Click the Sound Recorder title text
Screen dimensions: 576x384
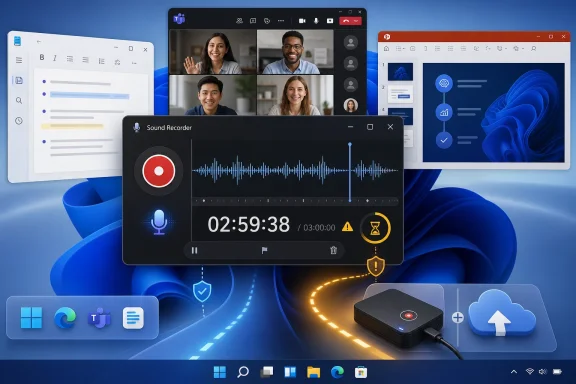(x=169, y=128)
